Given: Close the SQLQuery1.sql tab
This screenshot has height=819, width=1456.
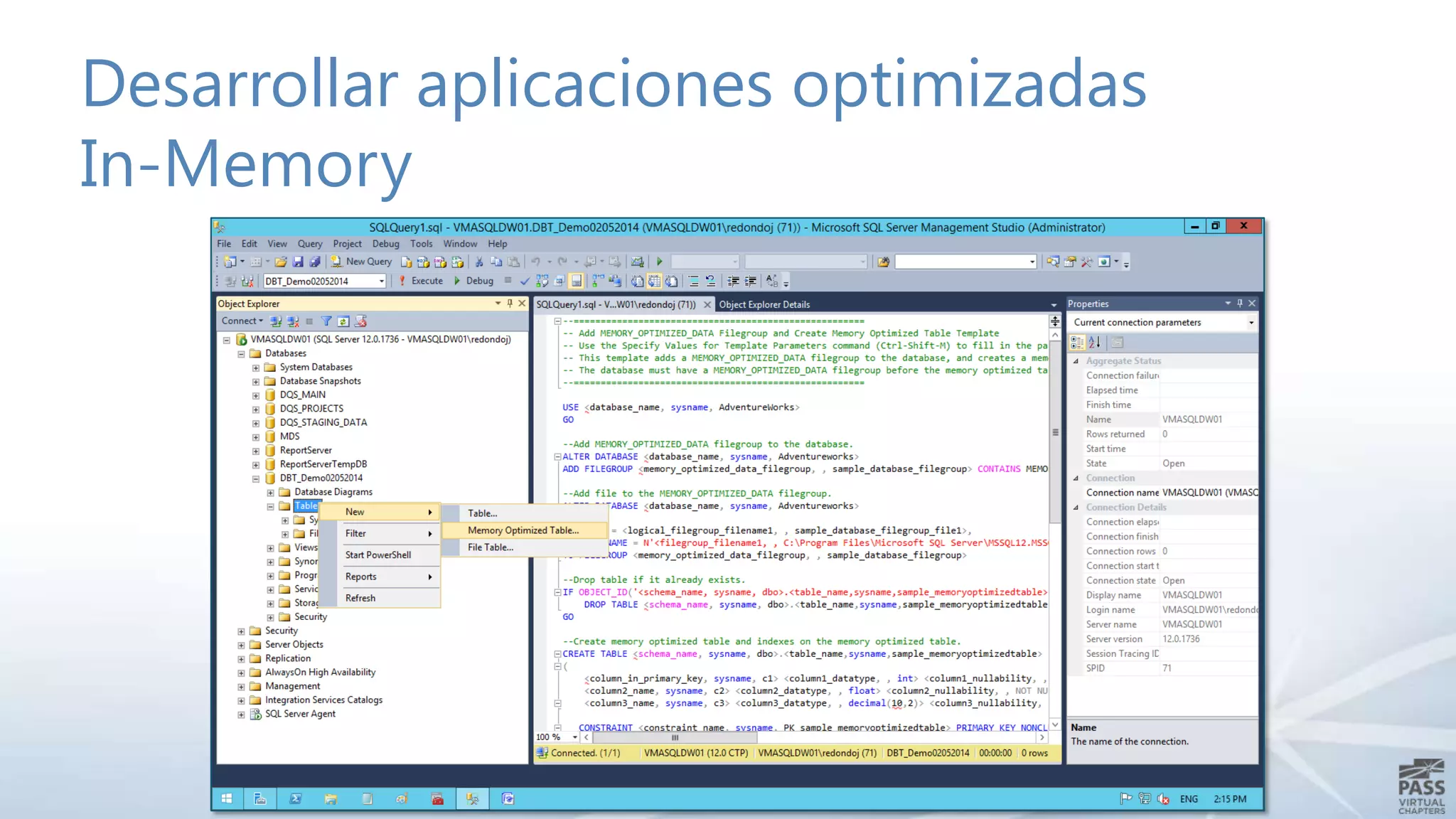Looking at the screenshot, I should pos(707,304).
